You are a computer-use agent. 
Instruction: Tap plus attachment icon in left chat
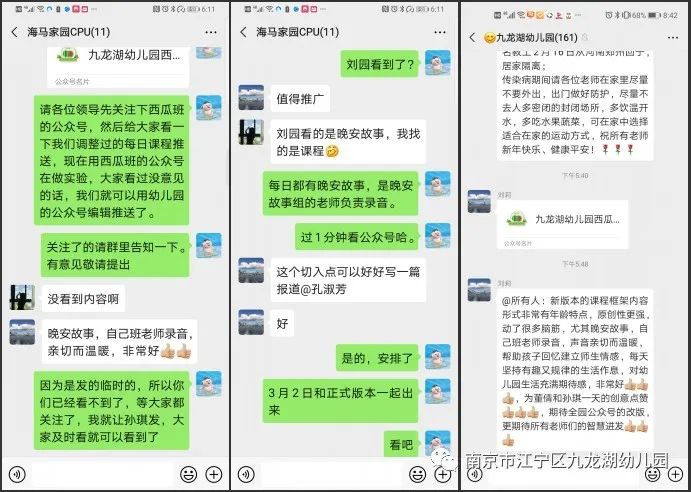(214, 474)
